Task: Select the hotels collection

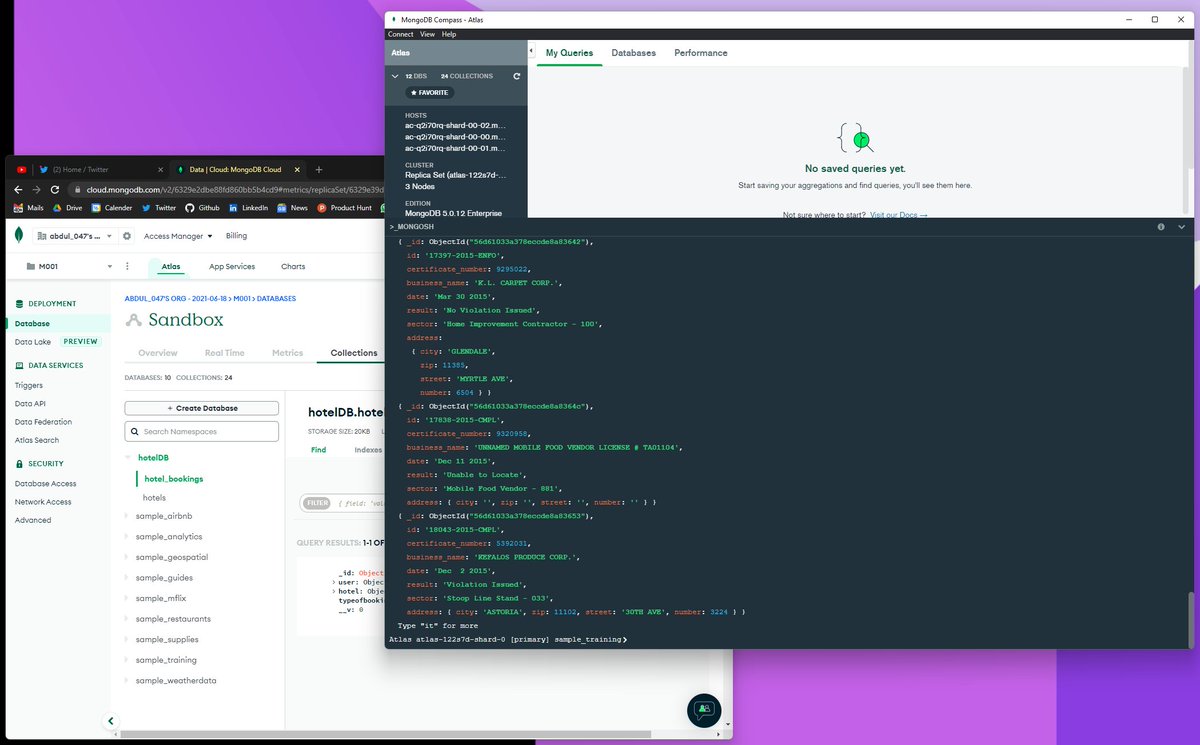Action: tap(154, 497)
